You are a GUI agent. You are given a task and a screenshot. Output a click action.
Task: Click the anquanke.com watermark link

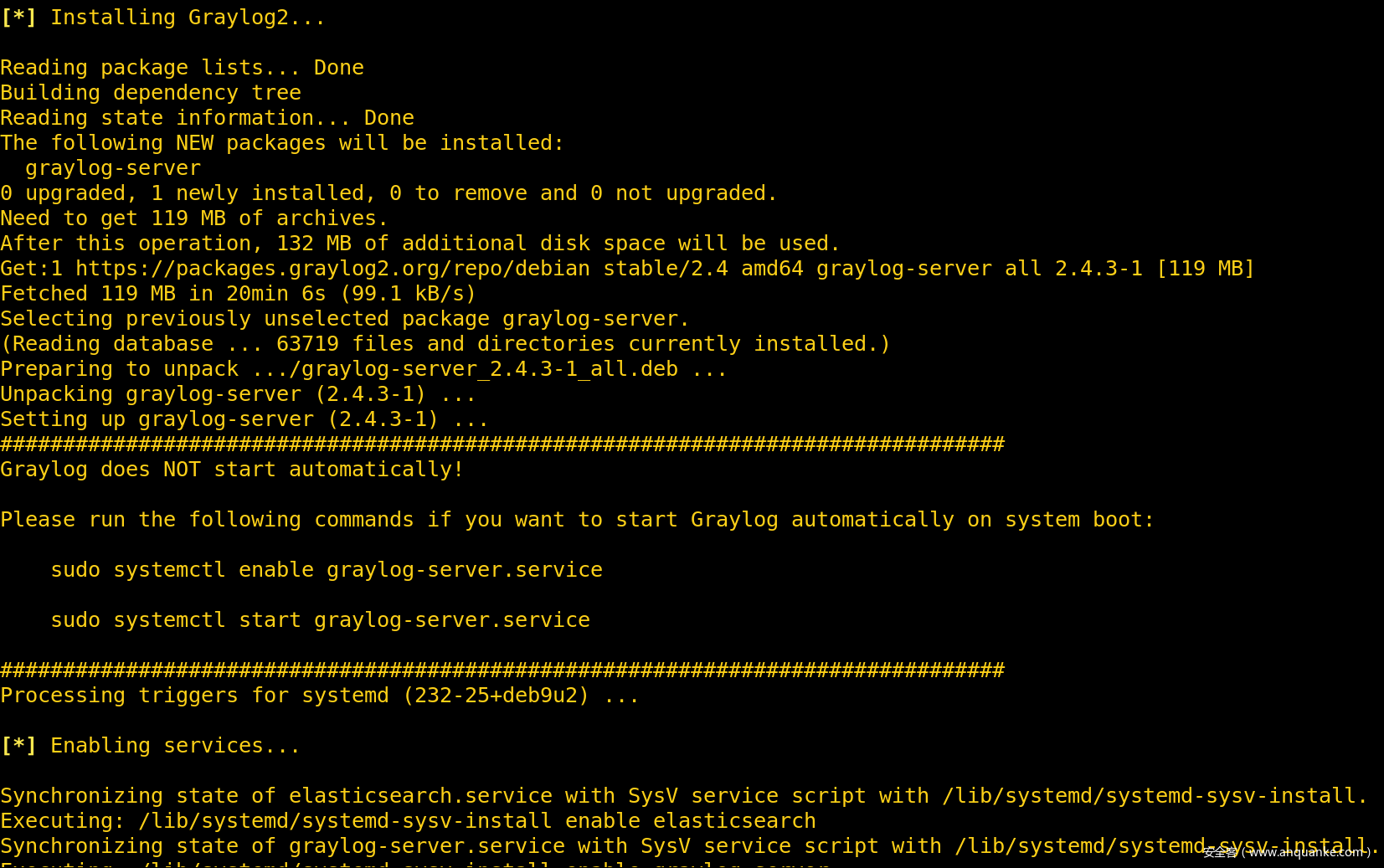click(x=1286, y=852)
